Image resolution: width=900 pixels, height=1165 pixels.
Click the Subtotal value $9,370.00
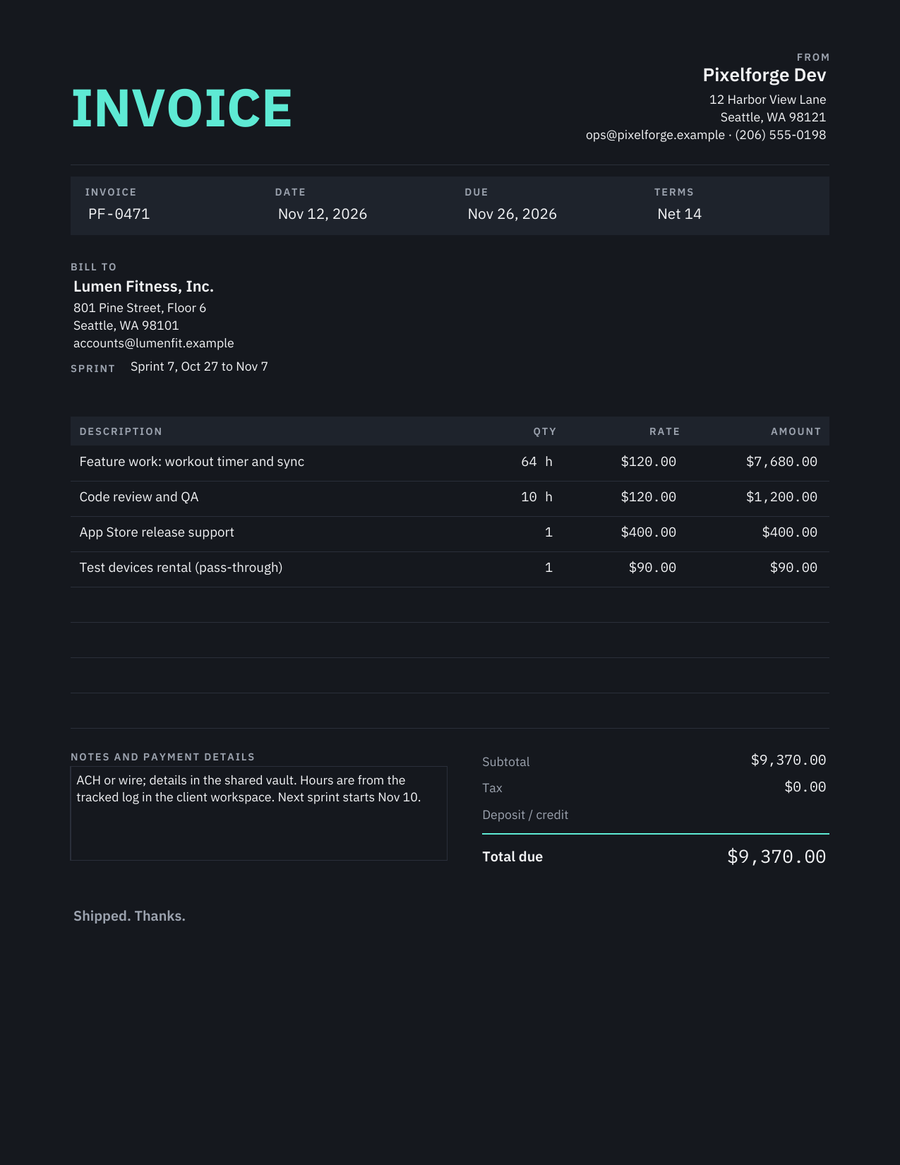tap(789, 760)
